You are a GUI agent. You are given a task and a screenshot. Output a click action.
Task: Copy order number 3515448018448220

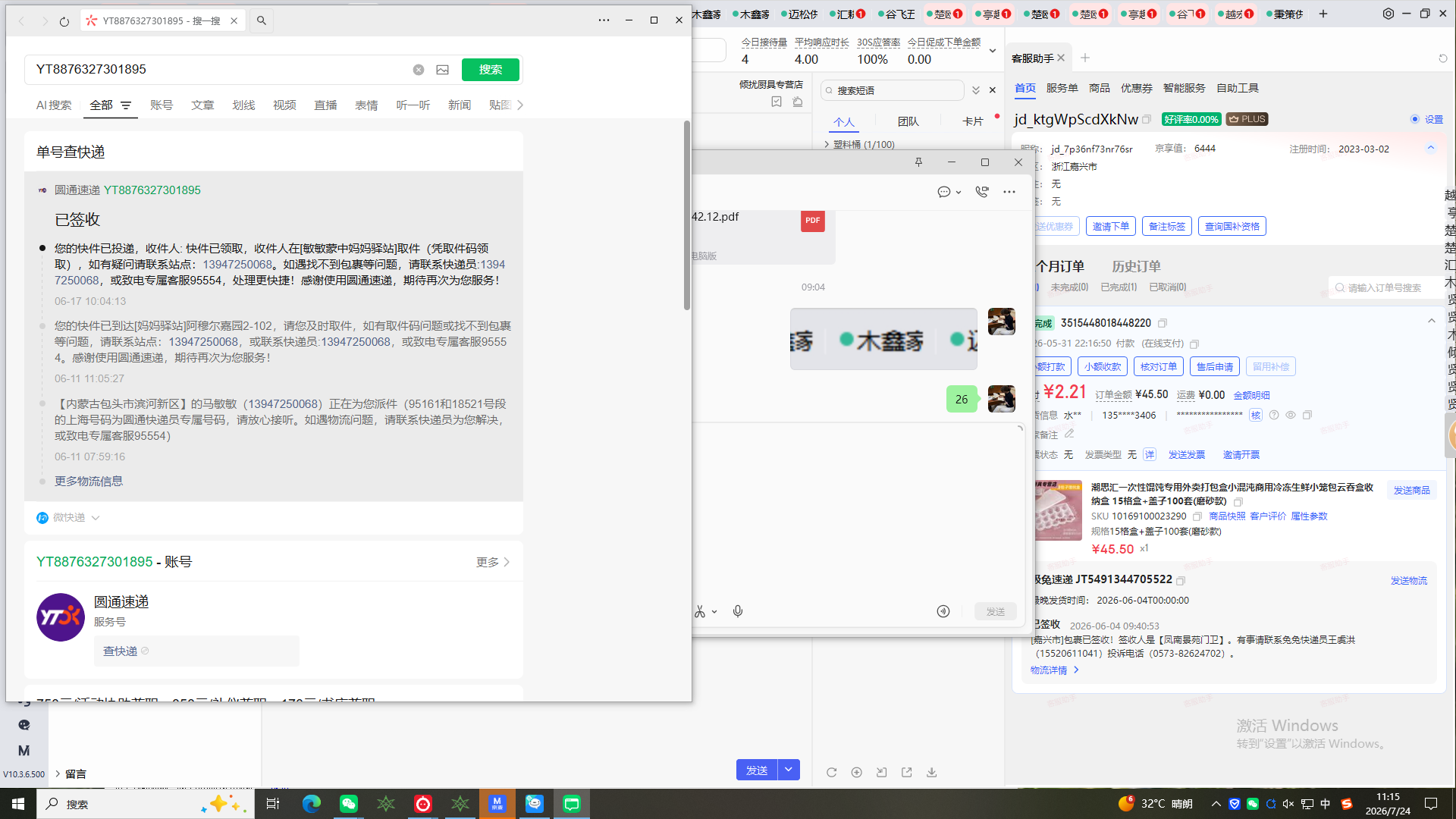pos(1163,323)
